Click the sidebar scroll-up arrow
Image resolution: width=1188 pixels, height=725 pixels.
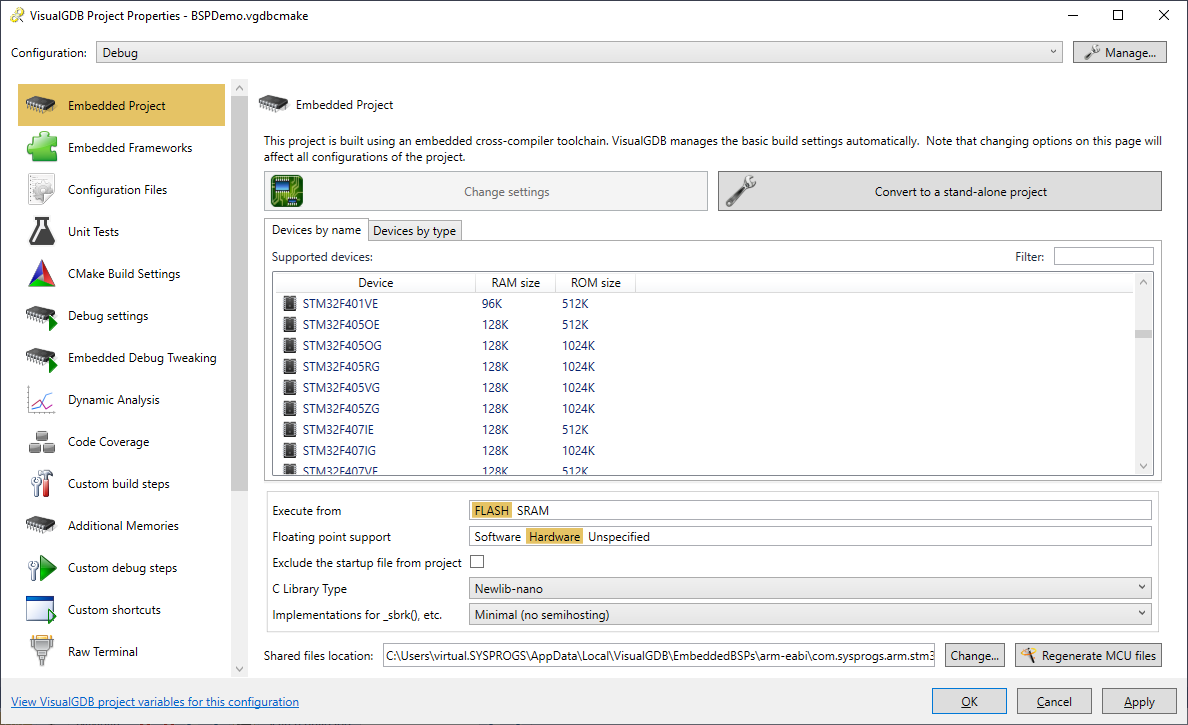(239, 88)
